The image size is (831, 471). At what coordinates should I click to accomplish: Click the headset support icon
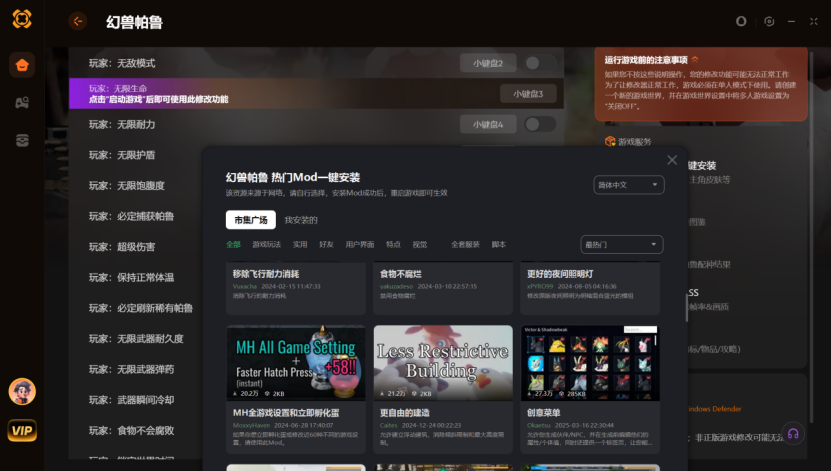tap(793, 434)
